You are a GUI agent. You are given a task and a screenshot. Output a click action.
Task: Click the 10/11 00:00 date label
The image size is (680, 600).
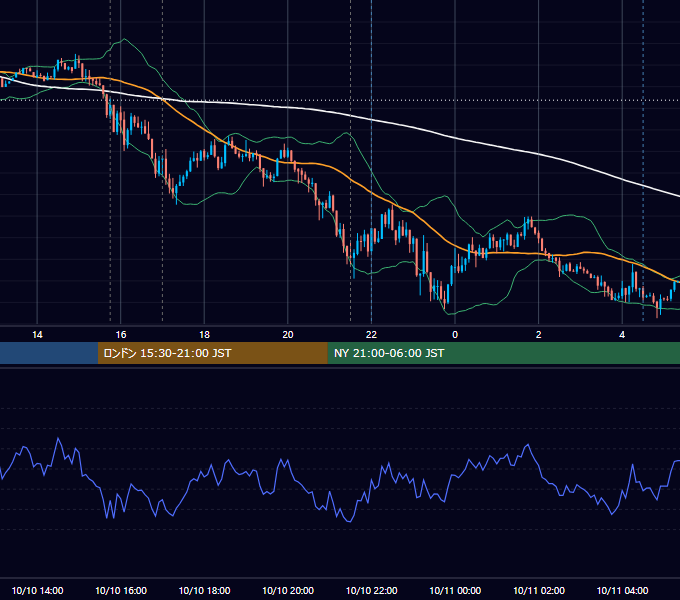point(455,590)
